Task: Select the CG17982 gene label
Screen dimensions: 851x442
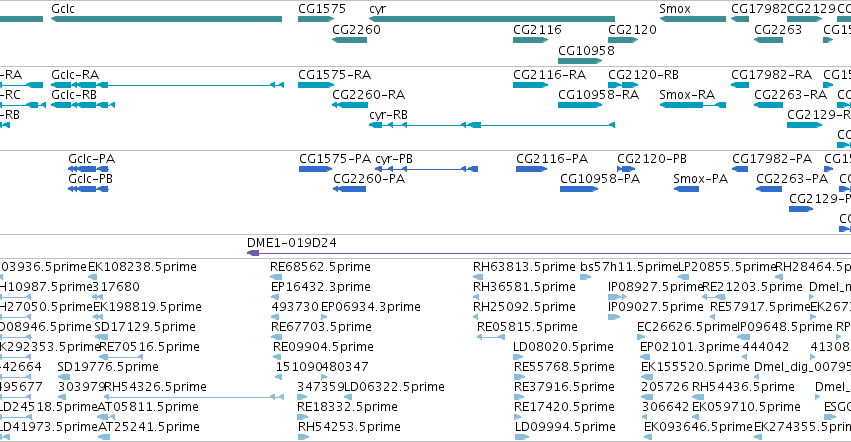Action: 759,9
